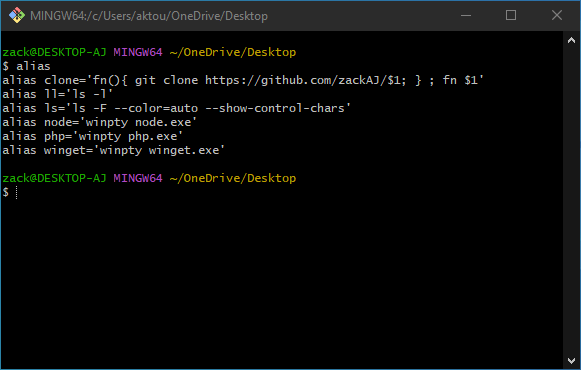Viewport: 581px width, 370px height.
Task: Click the first zack@DESKTOP-AJ prompt text
Action: pyautogui.click(x=54, y=52)
